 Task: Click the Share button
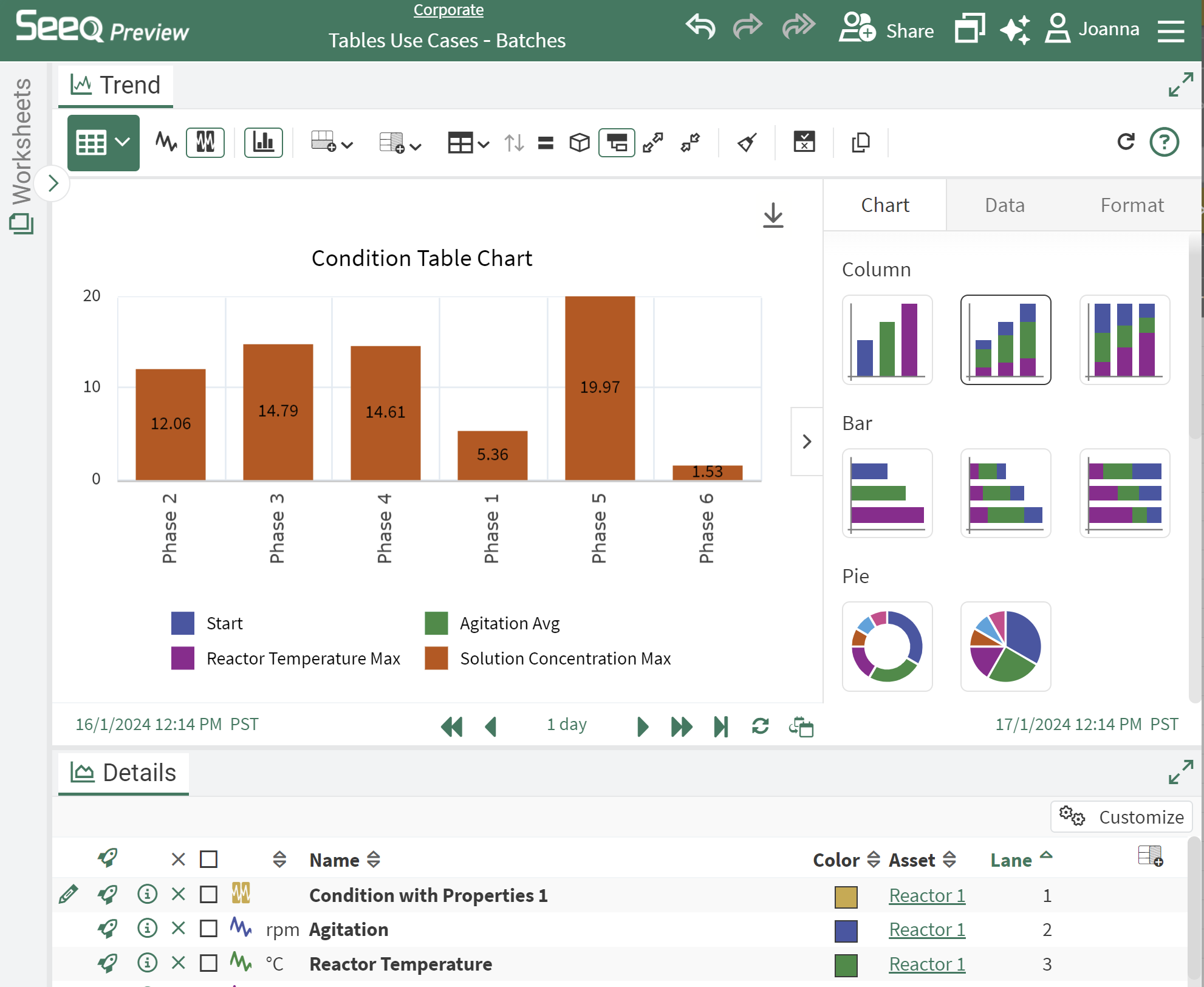click(886, 29)
